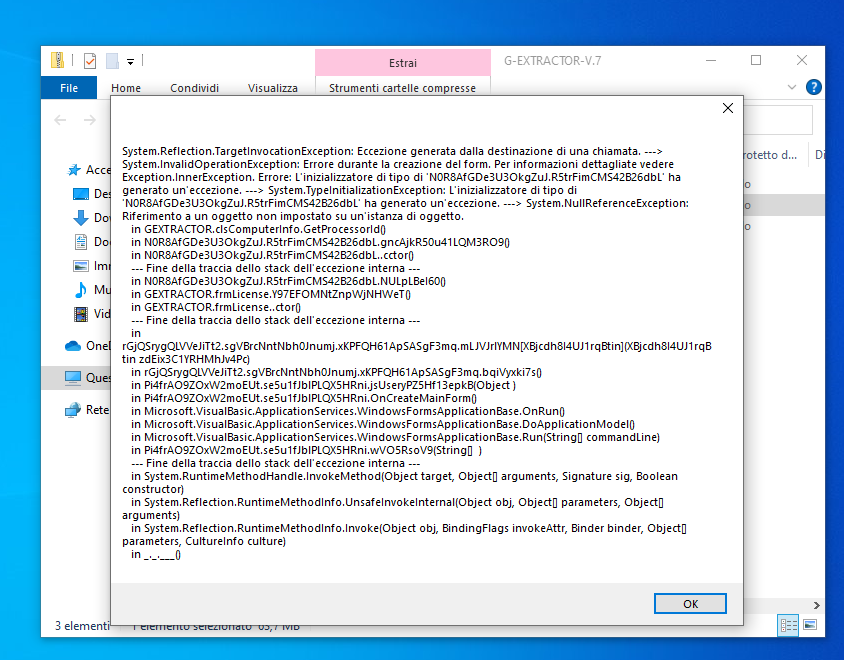Click the Explorer search field

(x=778, y=120)
